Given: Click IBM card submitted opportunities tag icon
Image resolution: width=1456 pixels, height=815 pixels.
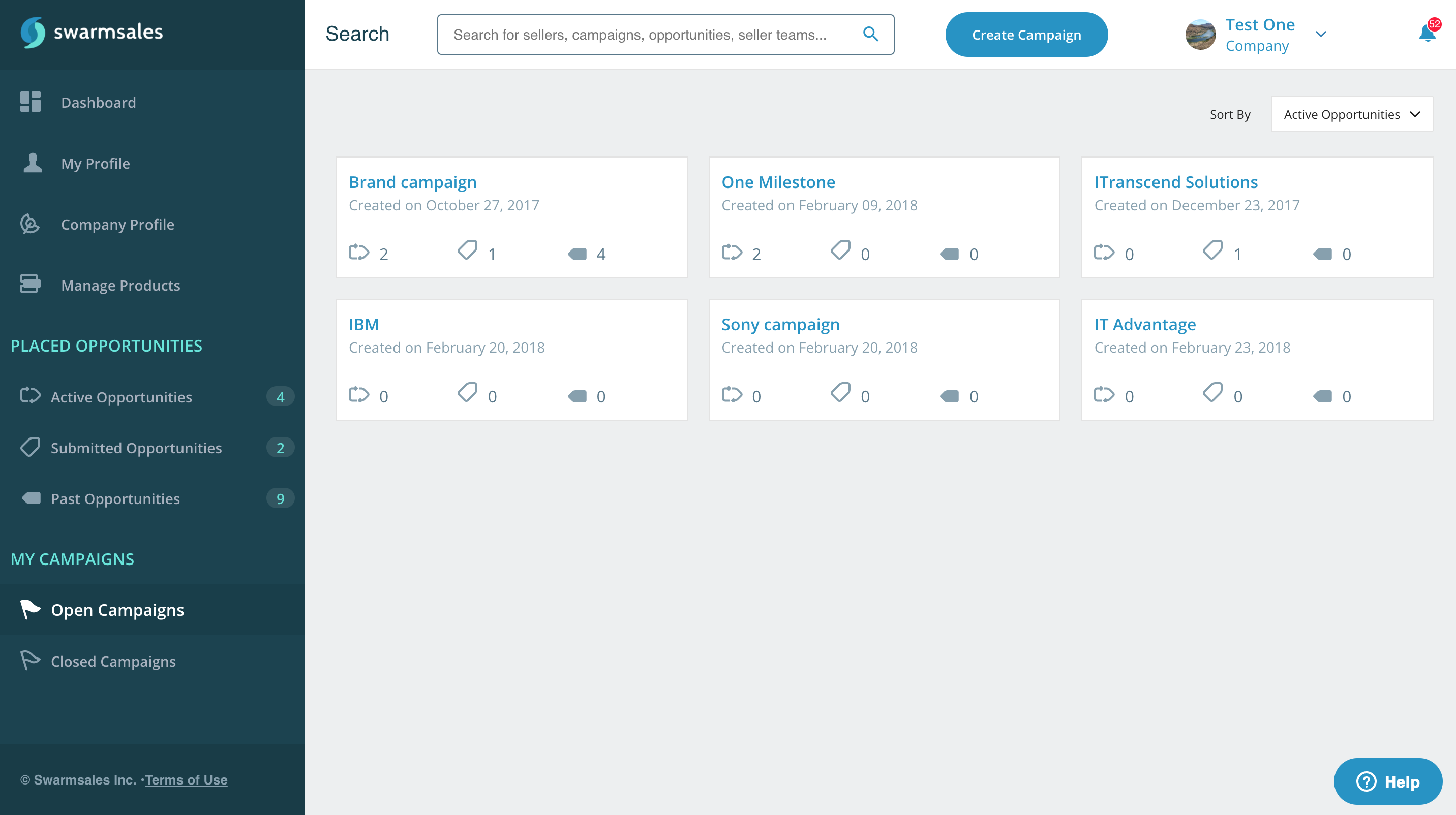Looking at the screenshot, I should click(467, 393).
